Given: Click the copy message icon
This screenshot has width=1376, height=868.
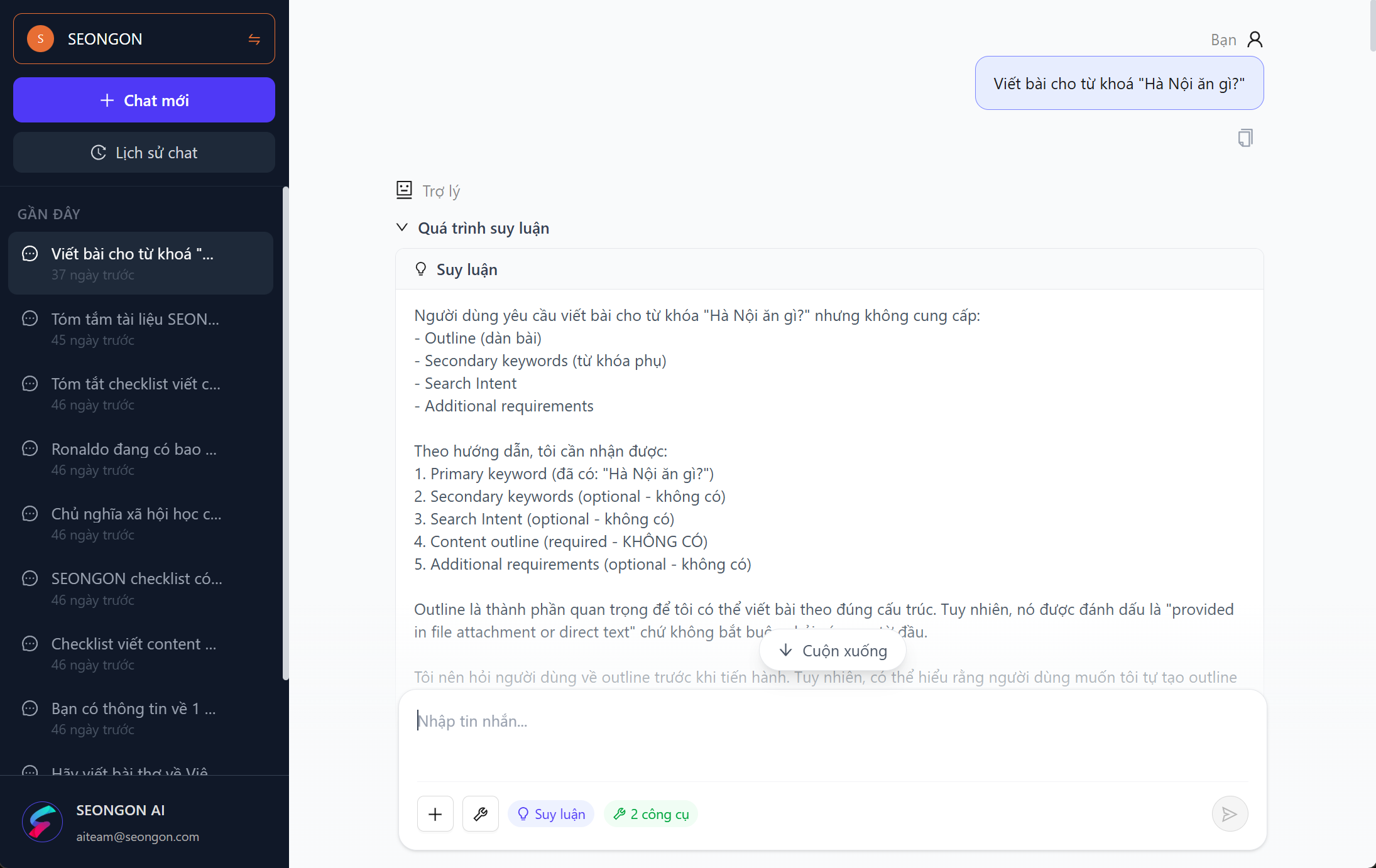Looking at the screenshot, I should coord(1245,138).
